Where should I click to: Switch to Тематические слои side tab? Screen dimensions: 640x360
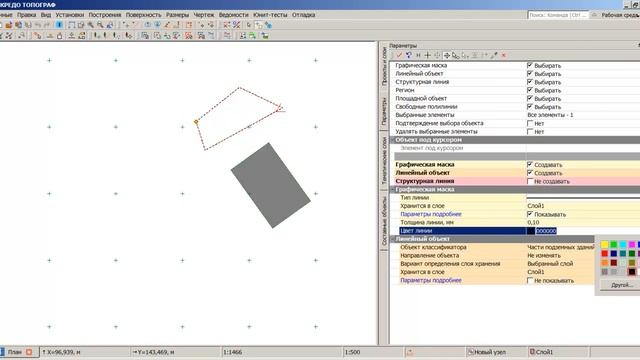pos(384,160)
